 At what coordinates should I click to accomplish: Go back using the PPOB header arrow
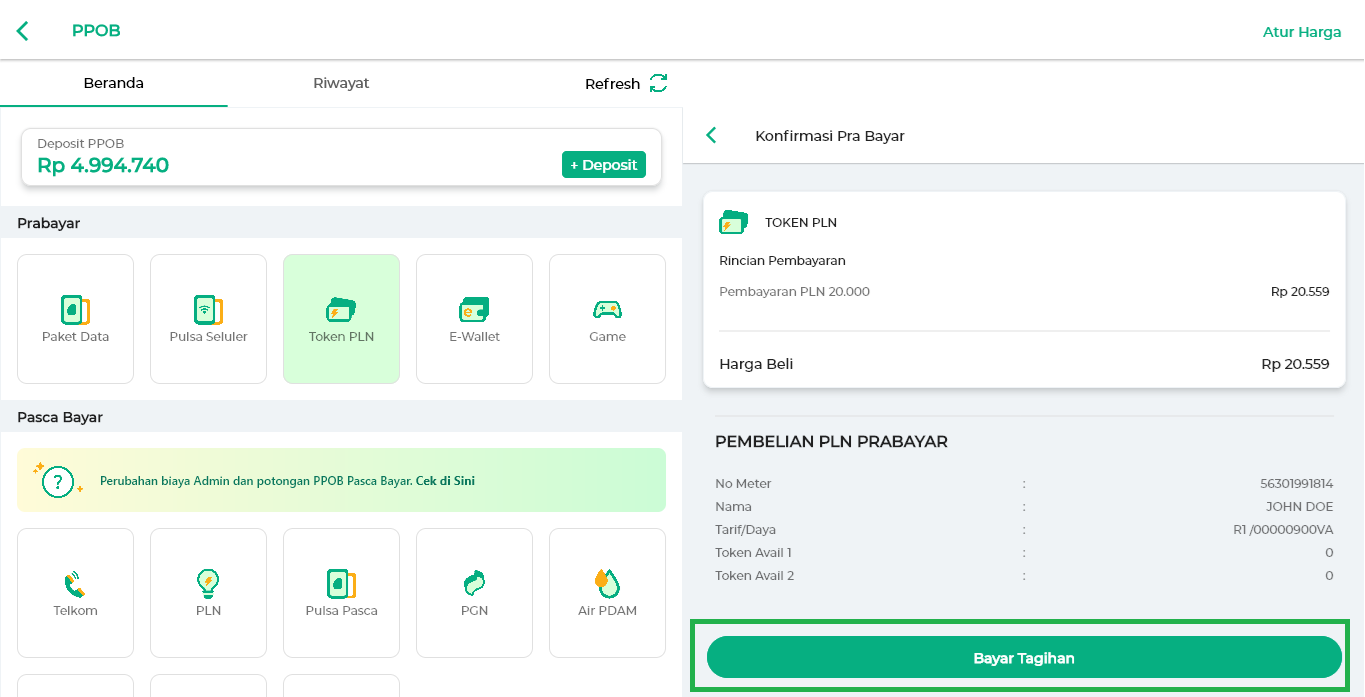(23, 31)
